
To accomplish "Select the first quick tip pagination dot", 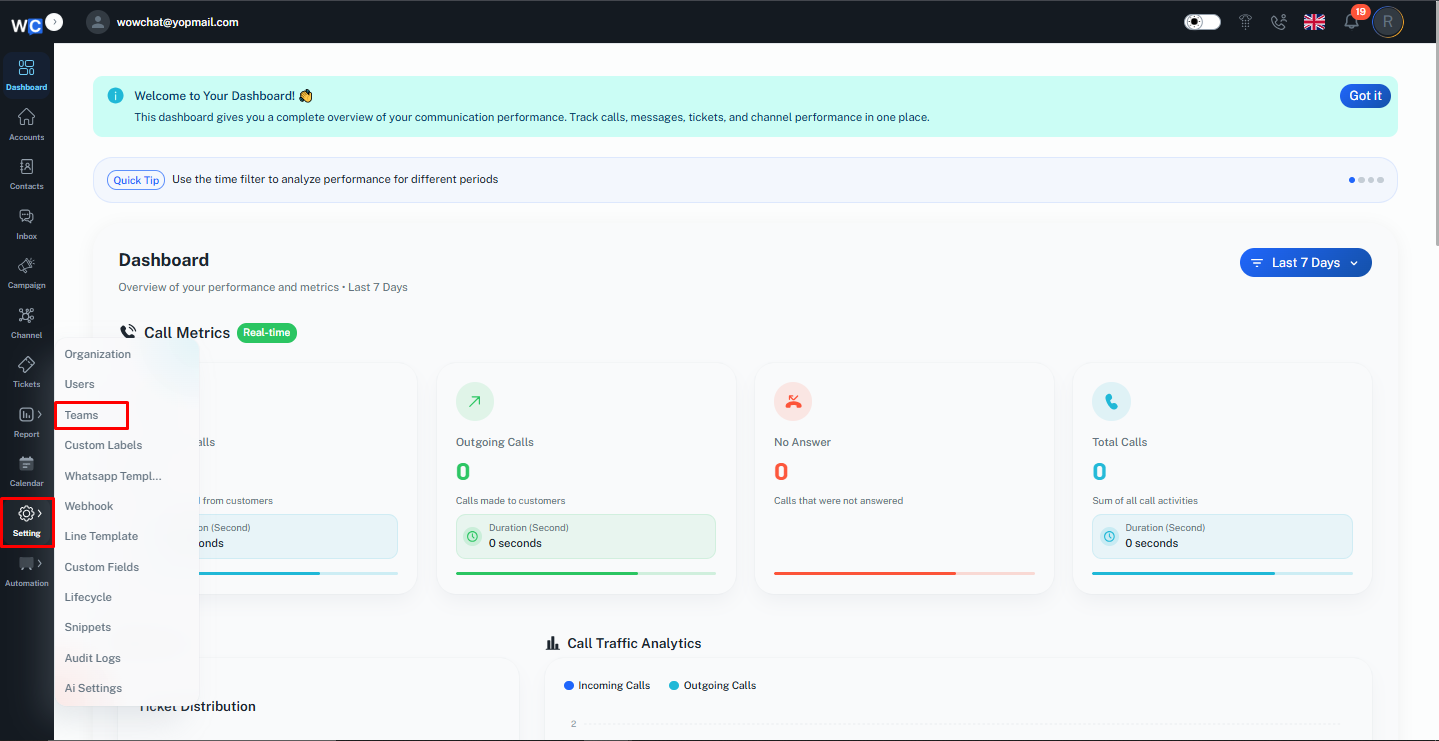I will coord(1352,180).
